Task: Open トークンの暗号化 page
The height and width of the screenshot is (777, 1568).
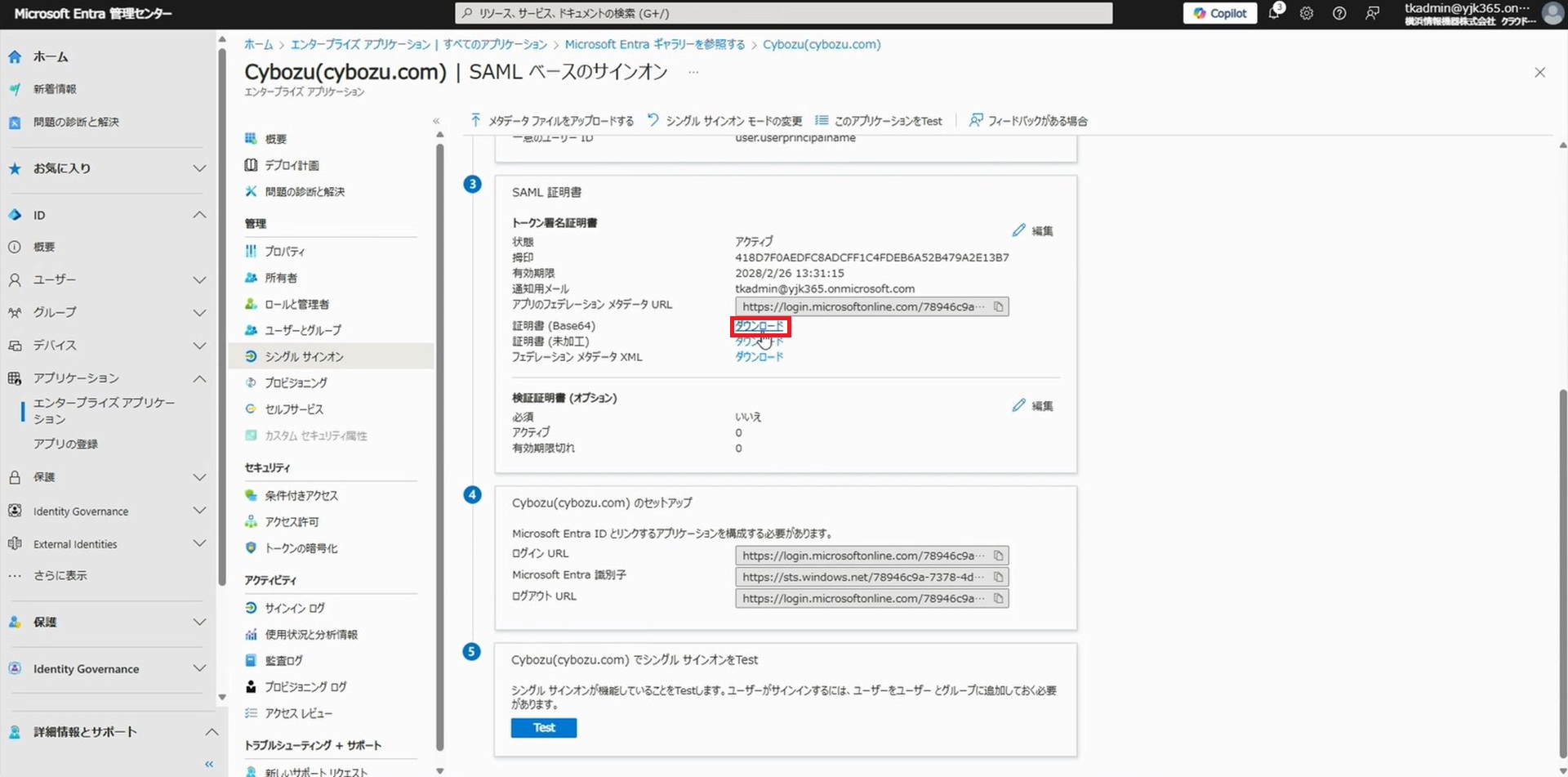Action: pos(301,548)
